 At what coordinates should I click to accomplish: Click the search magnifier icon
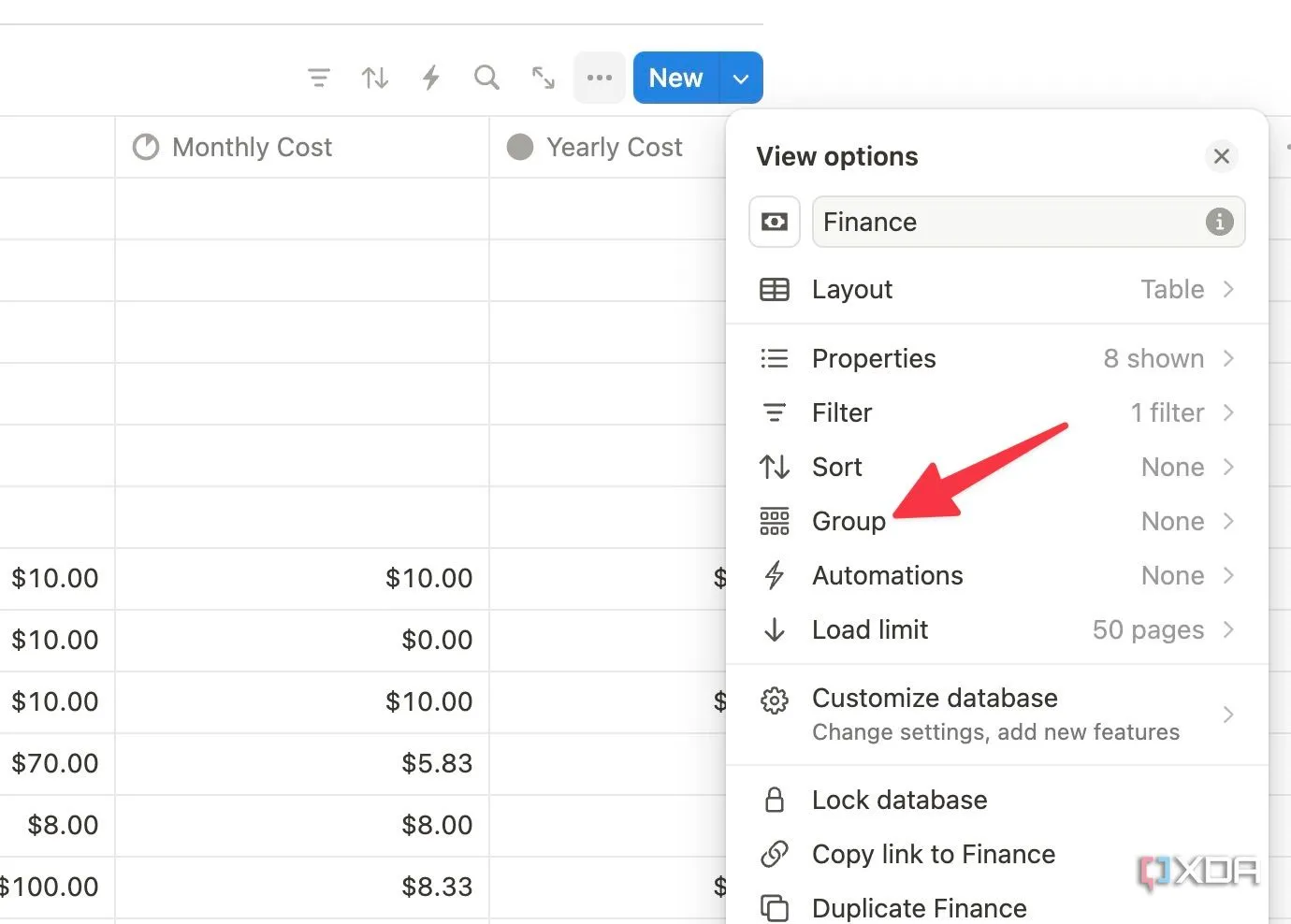click(486, 78)
